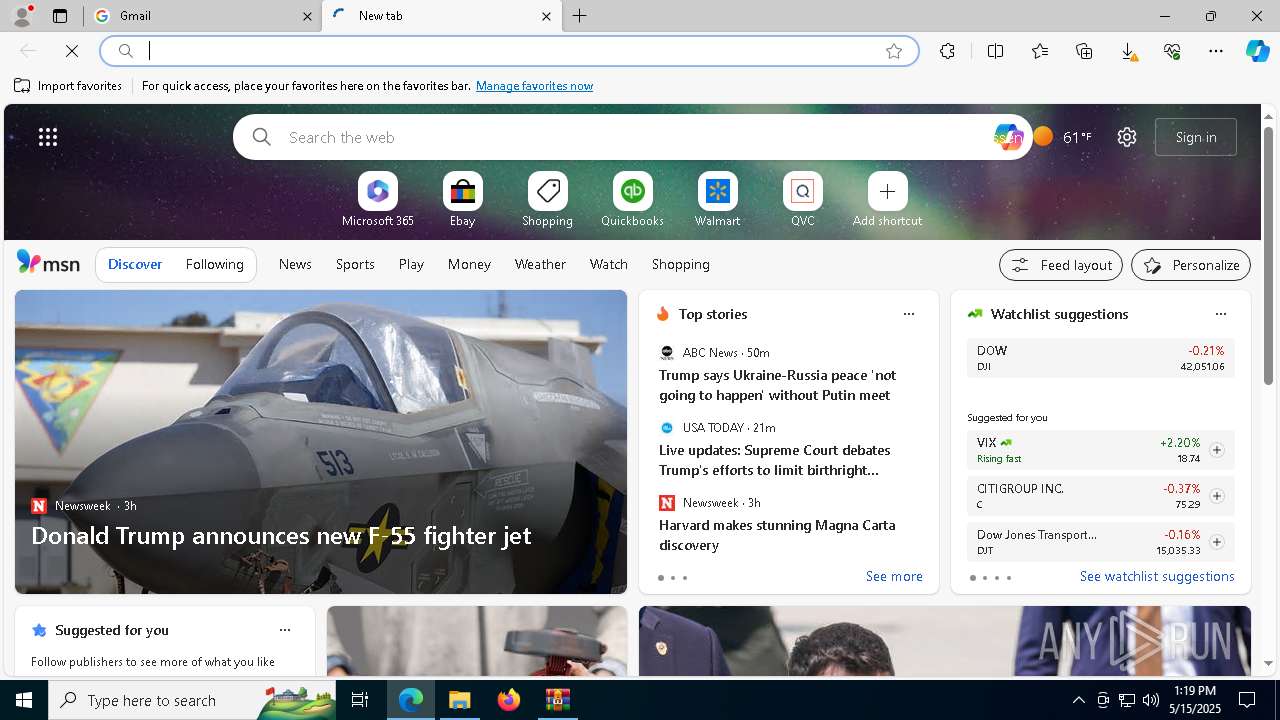This screenshot has width=1280, height=720.
Task: Go to Sports section
Action: click(x=355, y=264)
